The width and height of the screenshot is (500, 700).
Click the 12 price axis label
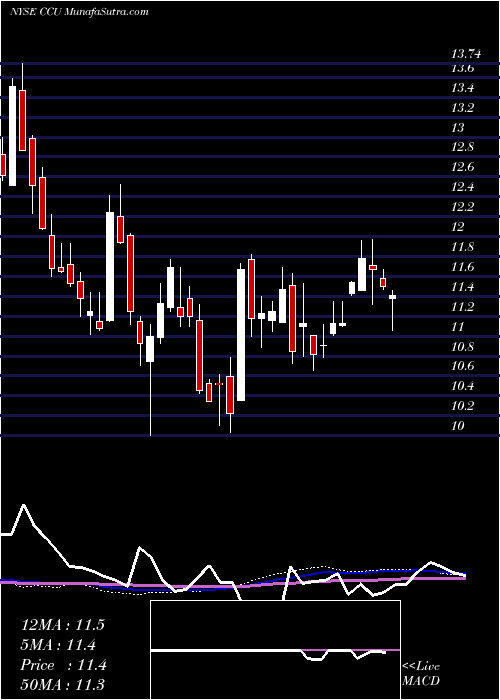coord(457,227)
